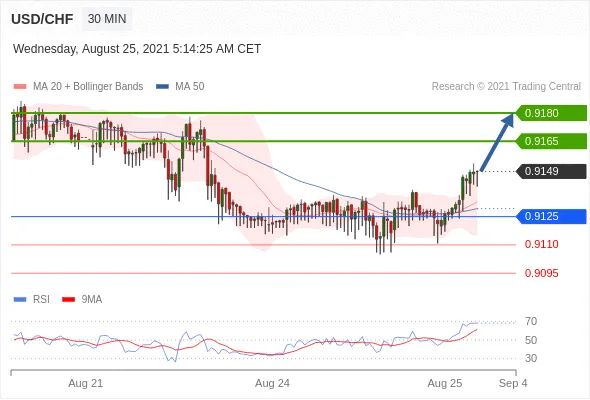Click the chart timestamp text
Viewport: 590px width, 400px height.
click(137, 49)
